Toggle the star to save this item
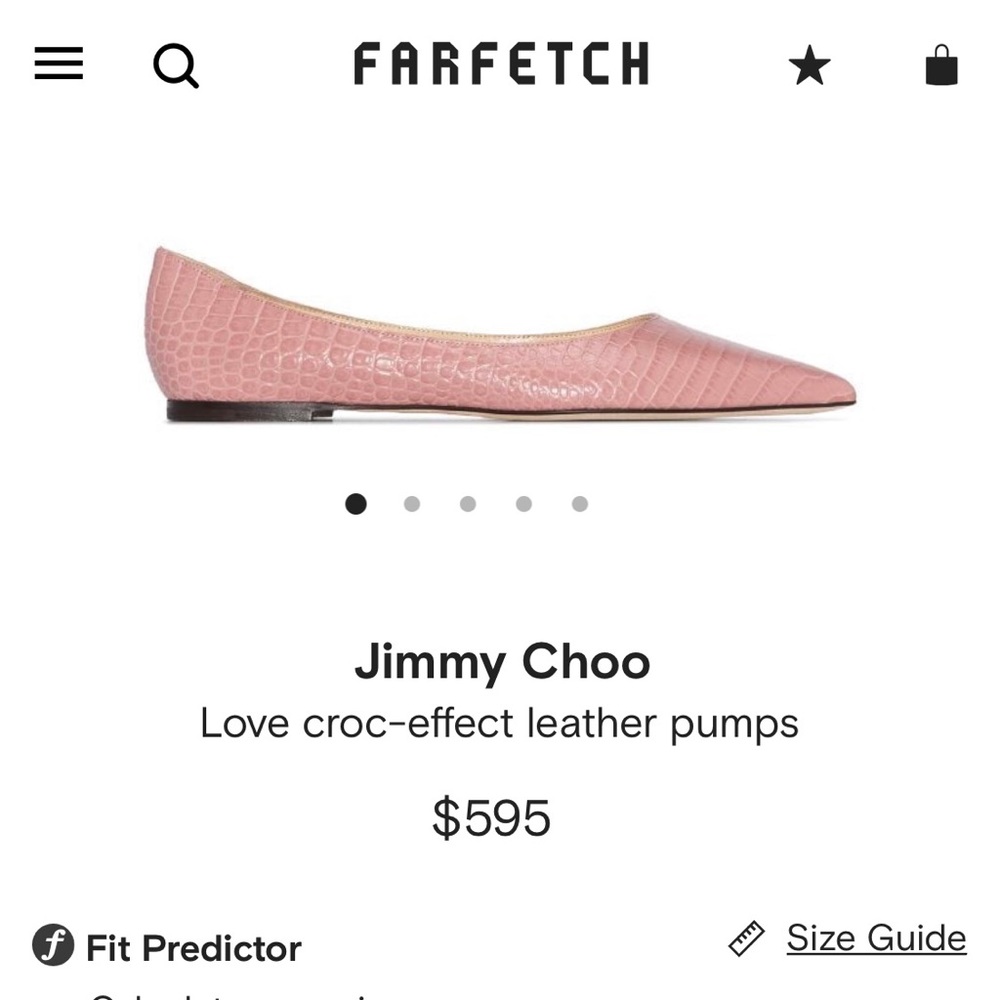The width and height of the screenshot is (1000, 1000). click(810, 65)
